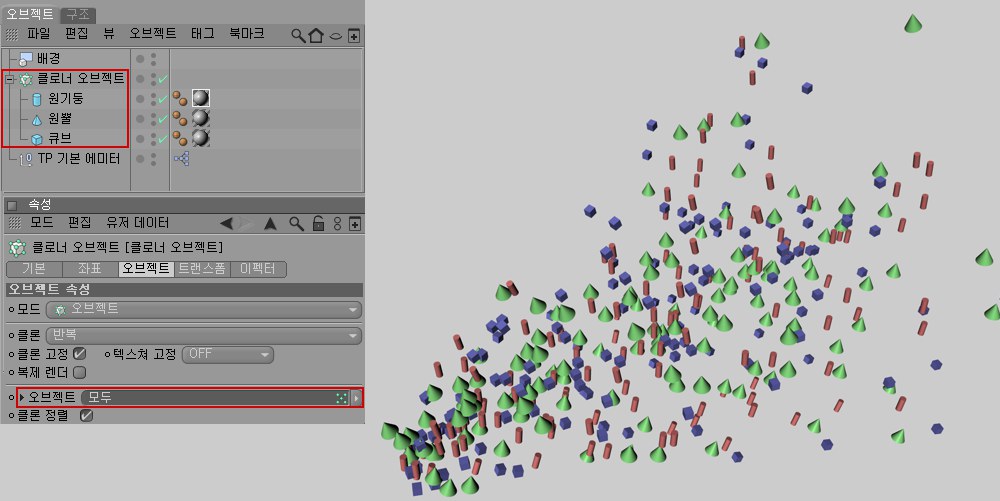Open the 모드 dropdown showing 오브젝트
The image size is (1000, 501).
203,309
